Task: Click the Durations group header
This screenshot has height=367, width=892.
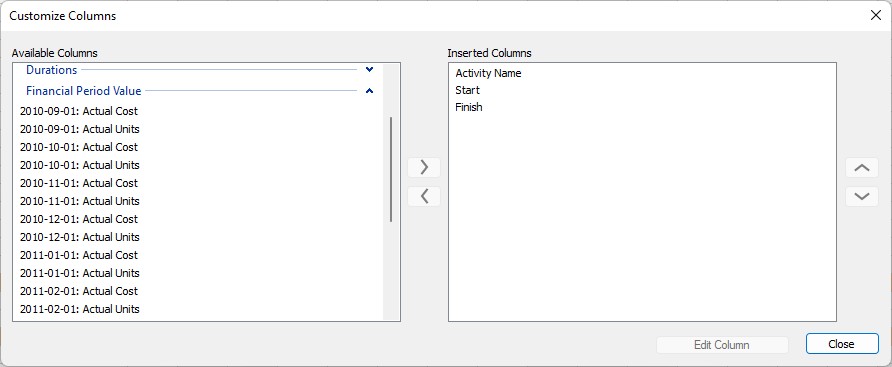Action: (x=52, y=70)
